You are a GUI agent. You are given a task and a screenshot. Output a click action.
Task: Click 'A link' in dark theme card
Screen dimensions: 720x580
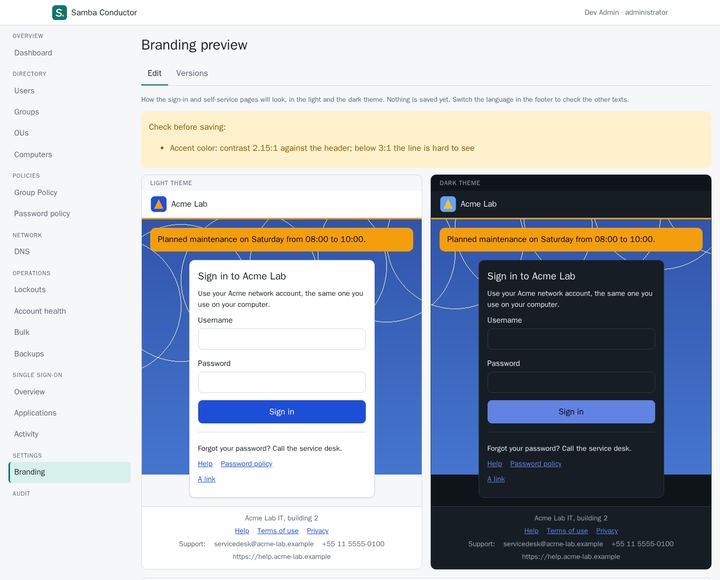click(496, 479)
